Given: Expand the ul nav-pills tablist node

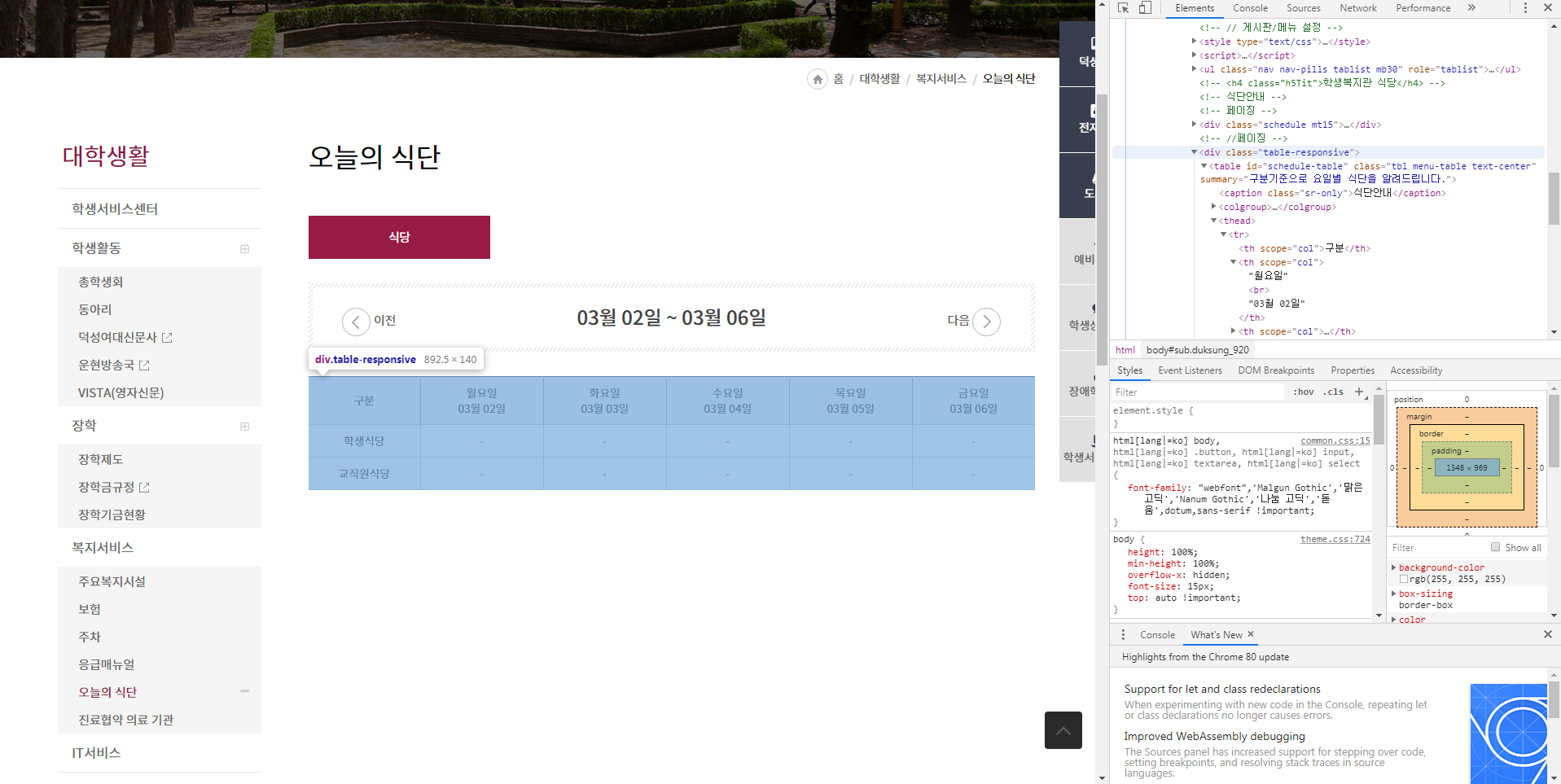Looking at the screenshot, I should [x=1194, y=69].
